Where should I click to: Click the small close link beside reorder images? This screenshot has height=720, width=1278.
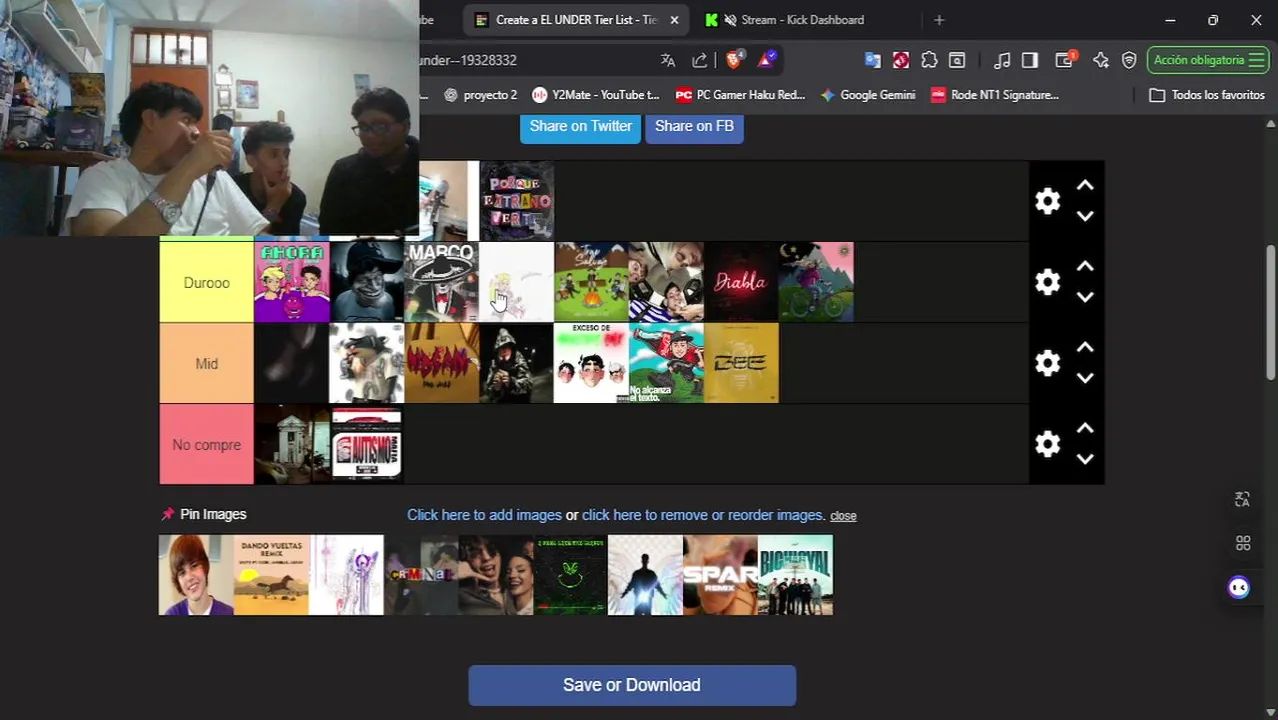click(843, 516)
